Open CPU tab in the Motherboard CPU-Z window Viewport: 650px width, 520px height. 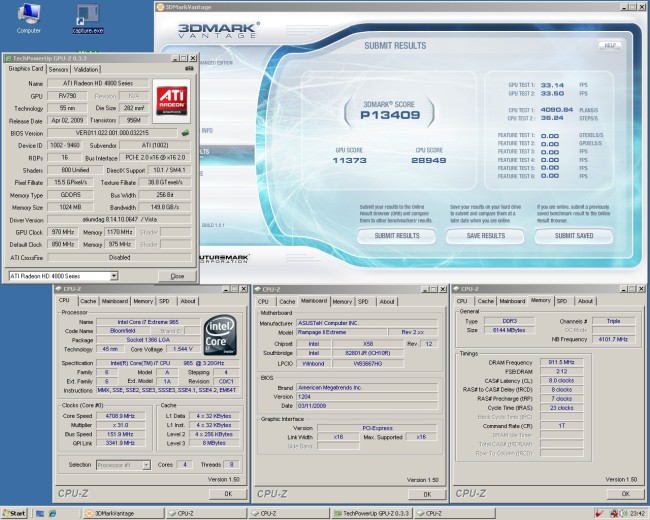(x=263, y=301)
